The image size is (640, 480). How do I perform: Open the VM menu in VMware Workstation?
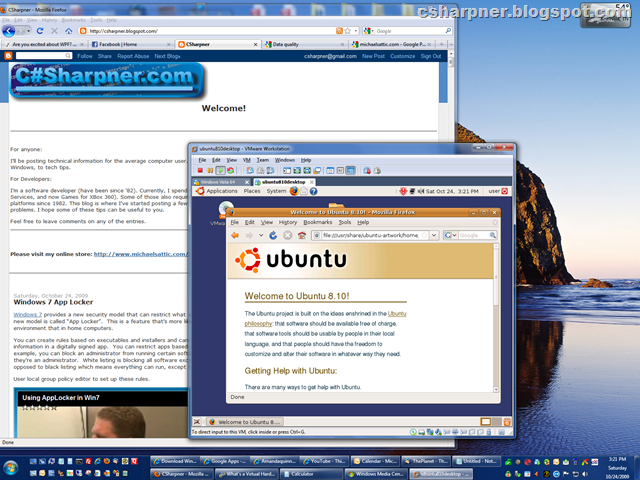(x=247, y=160)
